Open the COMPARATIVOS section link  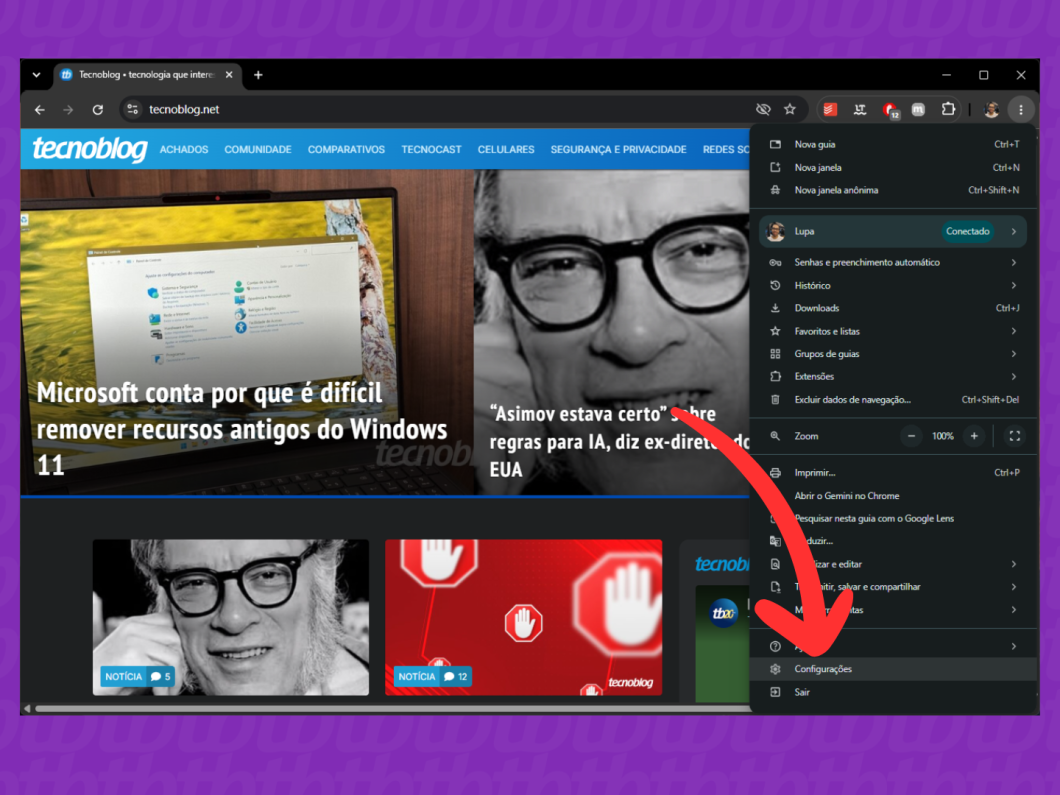click(346, 149)
